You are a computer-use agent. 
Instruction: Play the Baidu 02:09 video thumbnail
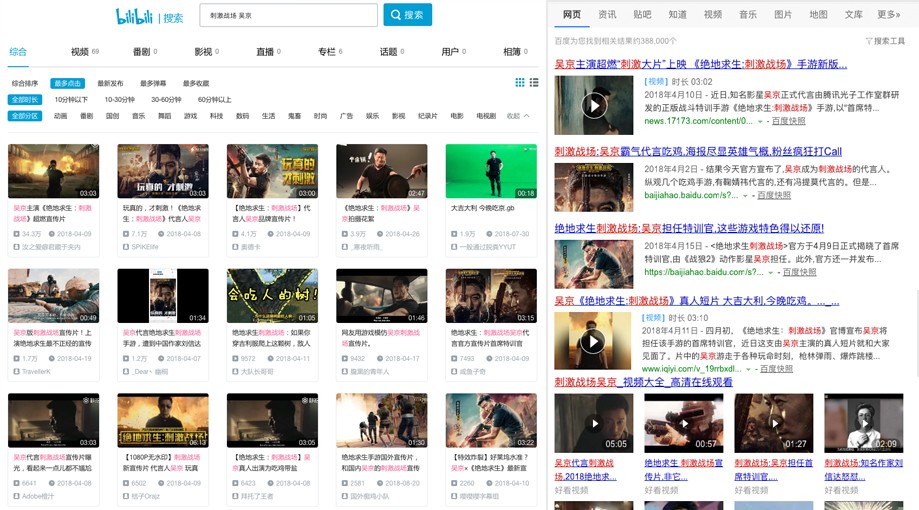[863, 423]
